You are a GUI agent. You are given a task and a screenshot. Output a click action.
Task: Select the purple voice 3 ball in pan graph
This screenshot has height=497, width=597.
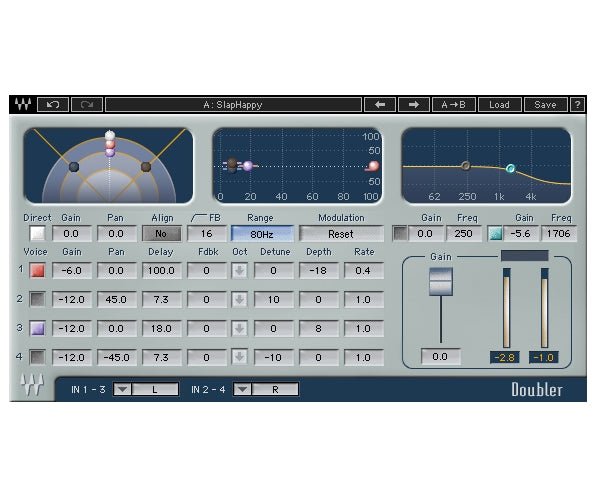110,153
